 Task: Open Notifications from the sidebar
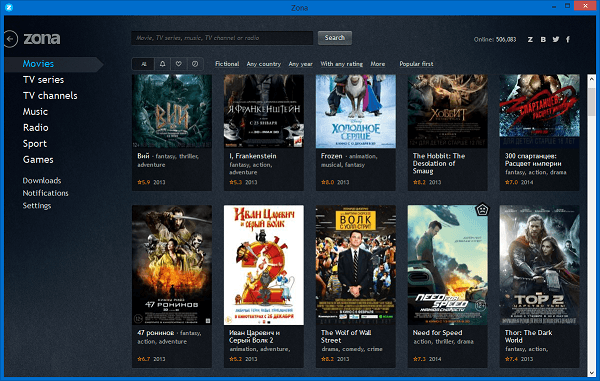click(46, 193)
